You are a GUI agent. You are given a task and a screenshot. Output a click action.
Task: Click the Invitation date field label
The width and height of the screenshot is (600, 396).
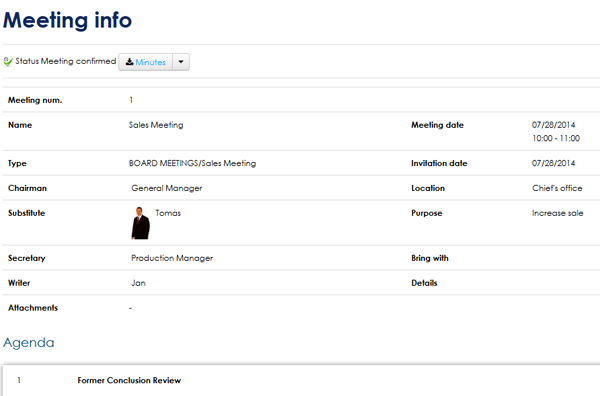click(x=439, y=163)
